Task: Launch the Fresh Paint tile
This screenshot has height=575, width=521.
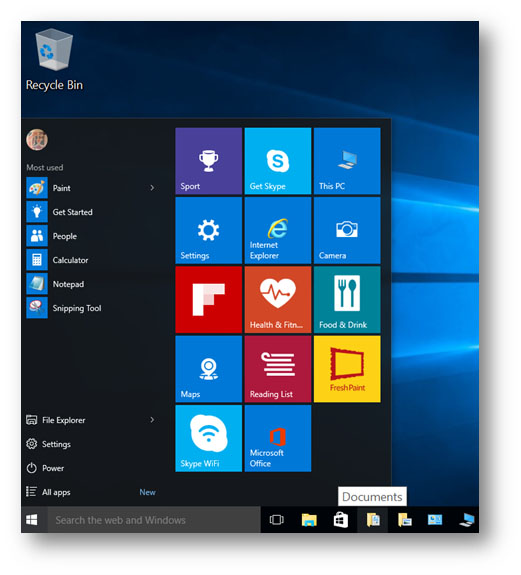Action: click(347, 369)
